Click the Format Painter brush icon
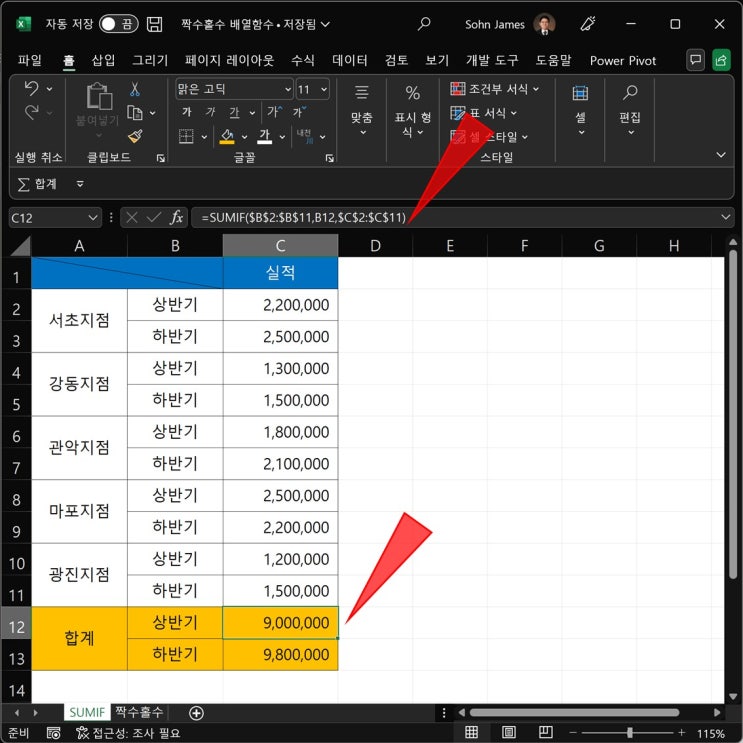743x743 pixels. pos(135,136)
